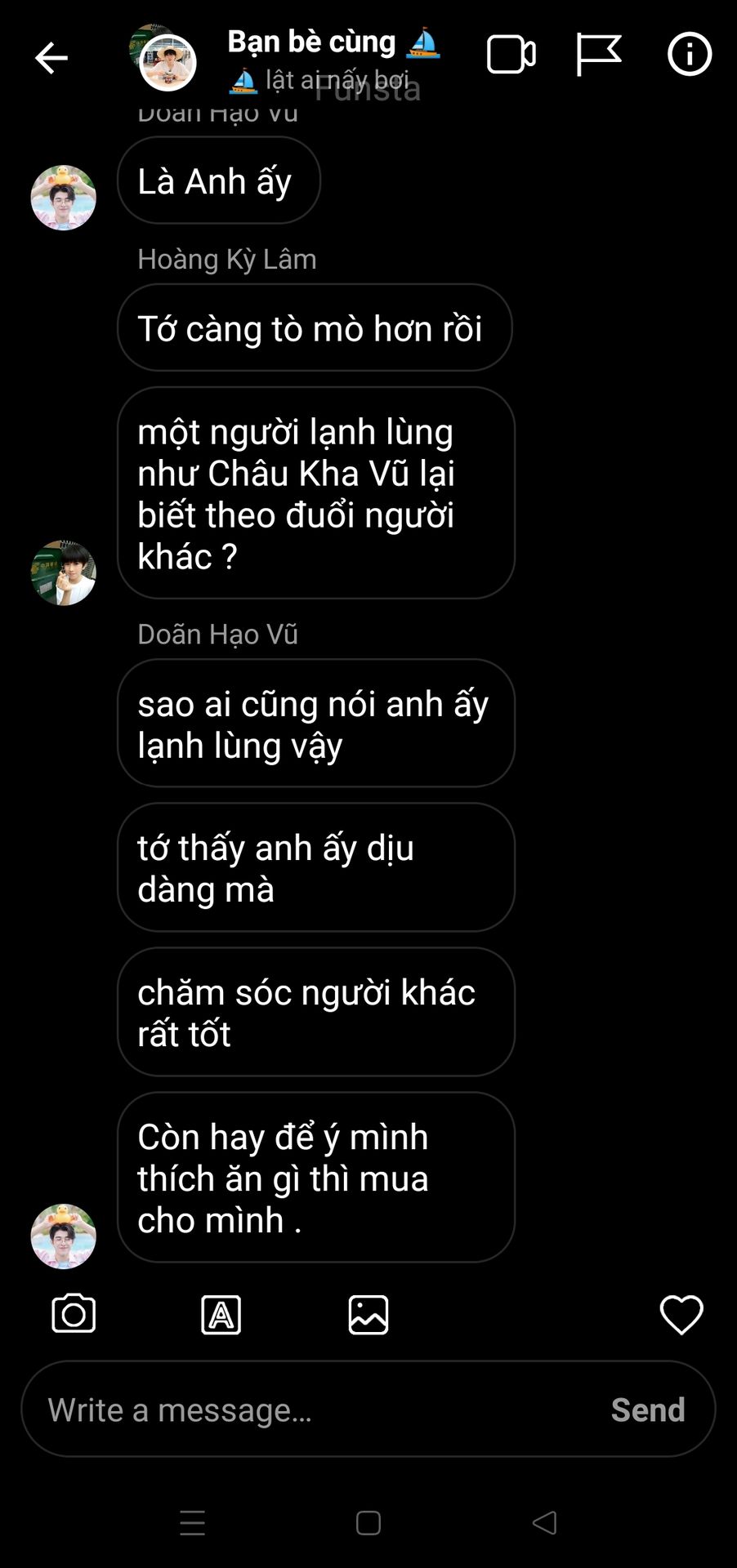Tap Android recent apps menu button
The image size is (737, 1568).
tap(193, 1523)
